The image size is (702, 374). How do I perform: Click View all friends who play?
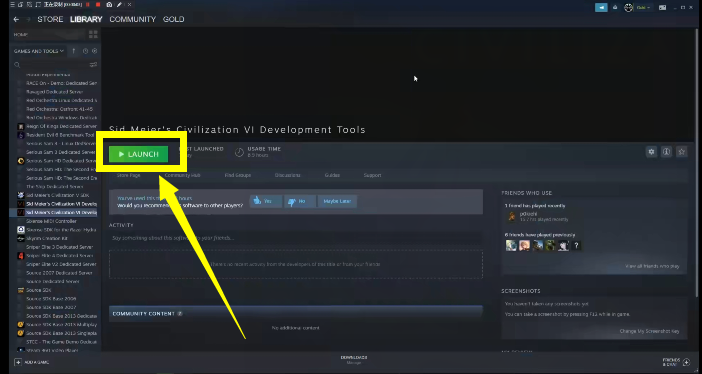[x=652, y=266]
